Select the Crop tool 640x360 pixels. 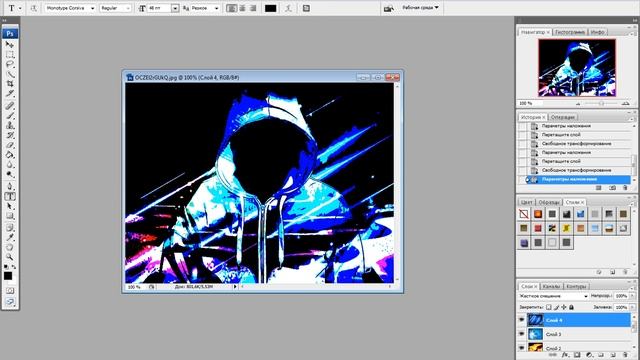(10, 84)
